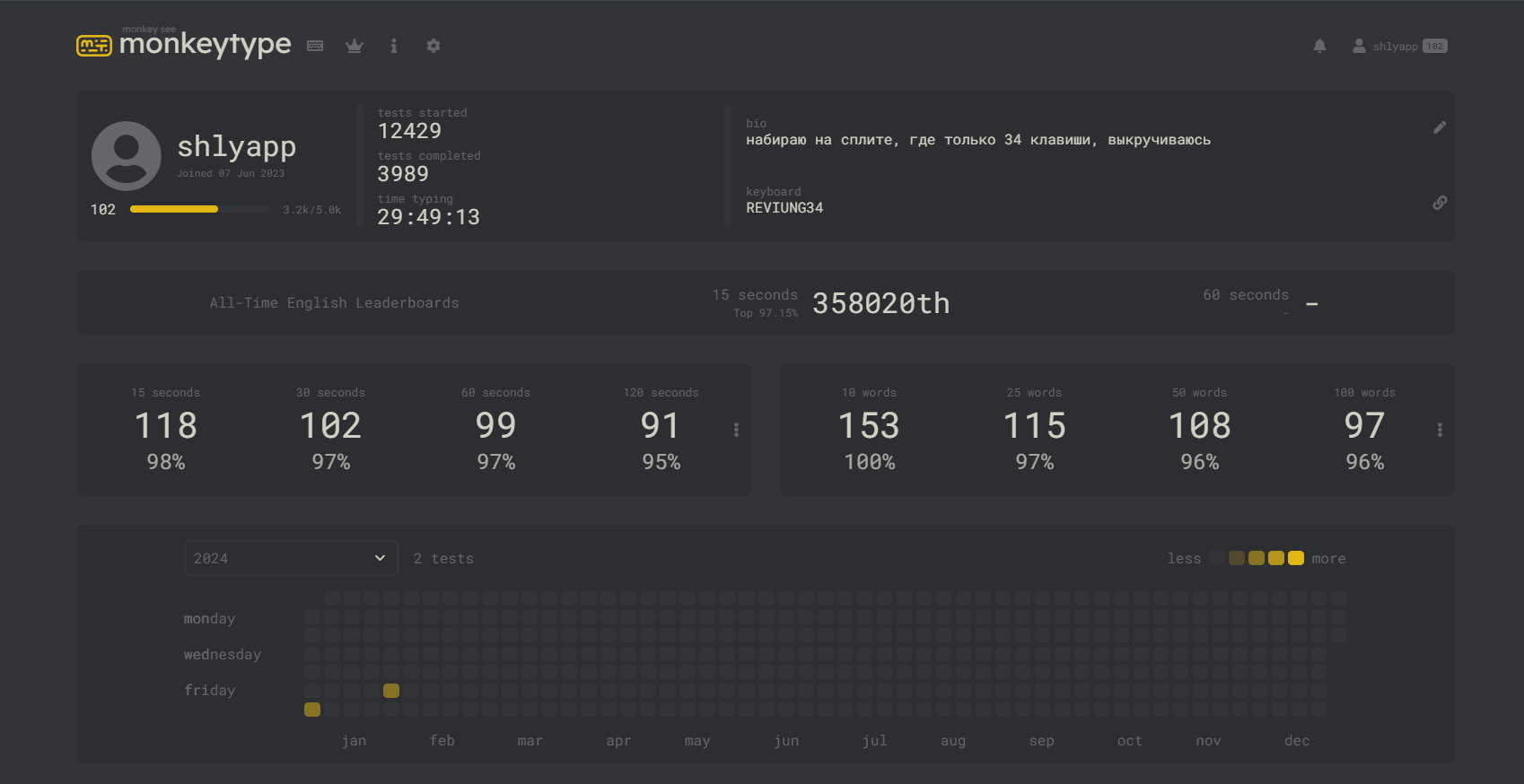Open the 2024 year dropdown

[291, 558]
